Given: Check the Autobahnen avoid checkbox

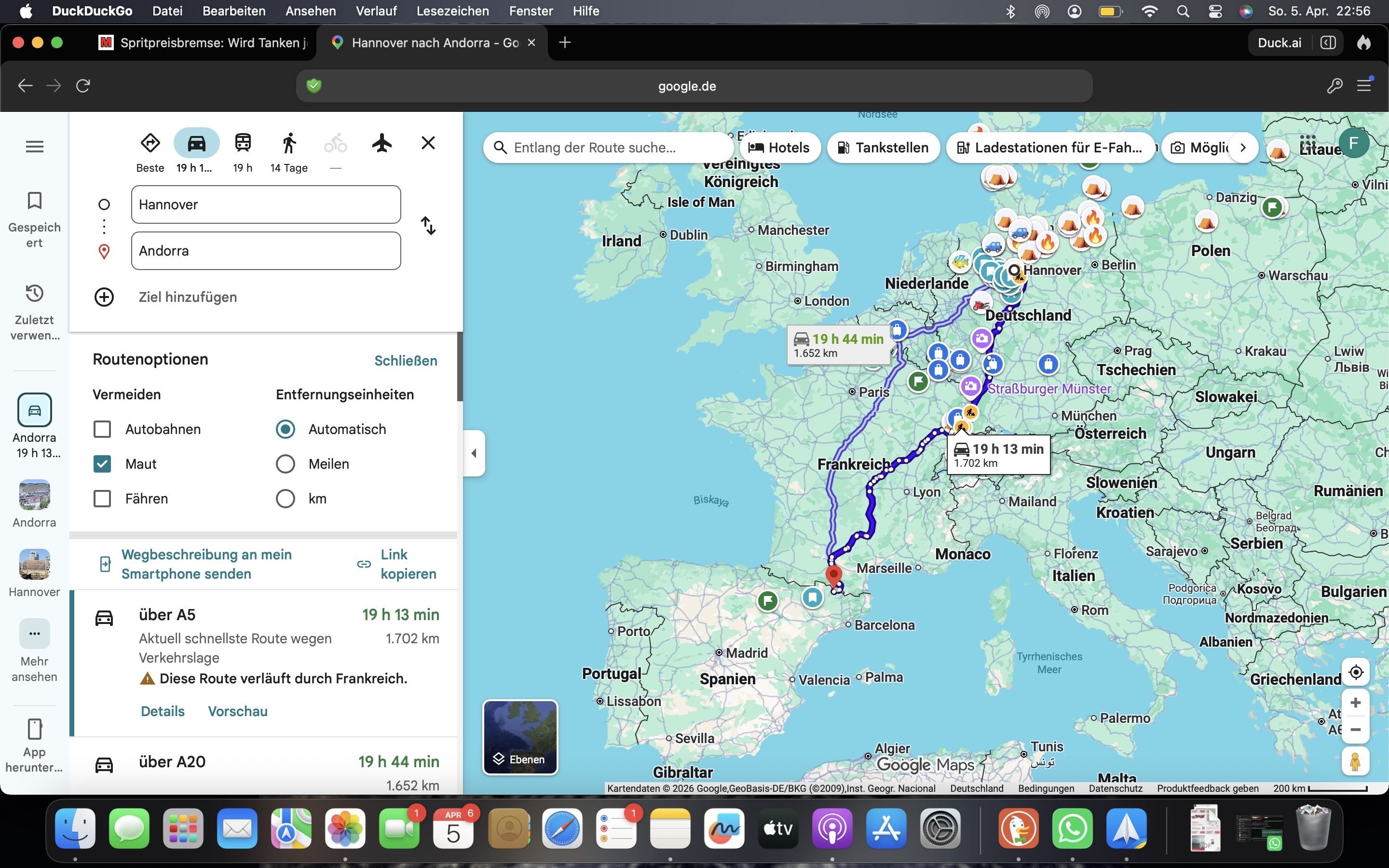Looking at the screenshot, I should pos(102,429).
